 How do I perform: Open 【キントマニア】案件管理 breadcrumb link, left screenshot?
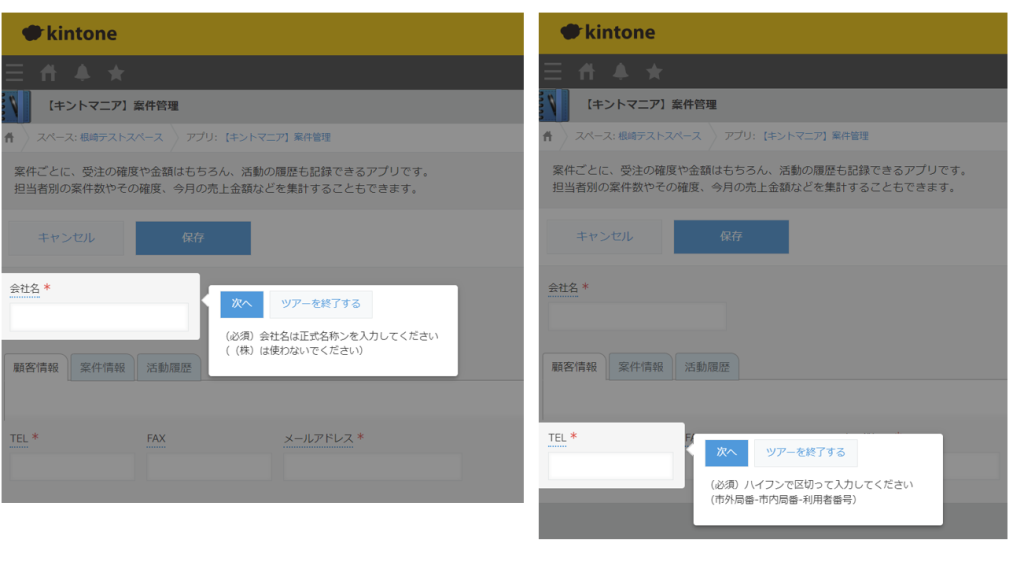278,138
